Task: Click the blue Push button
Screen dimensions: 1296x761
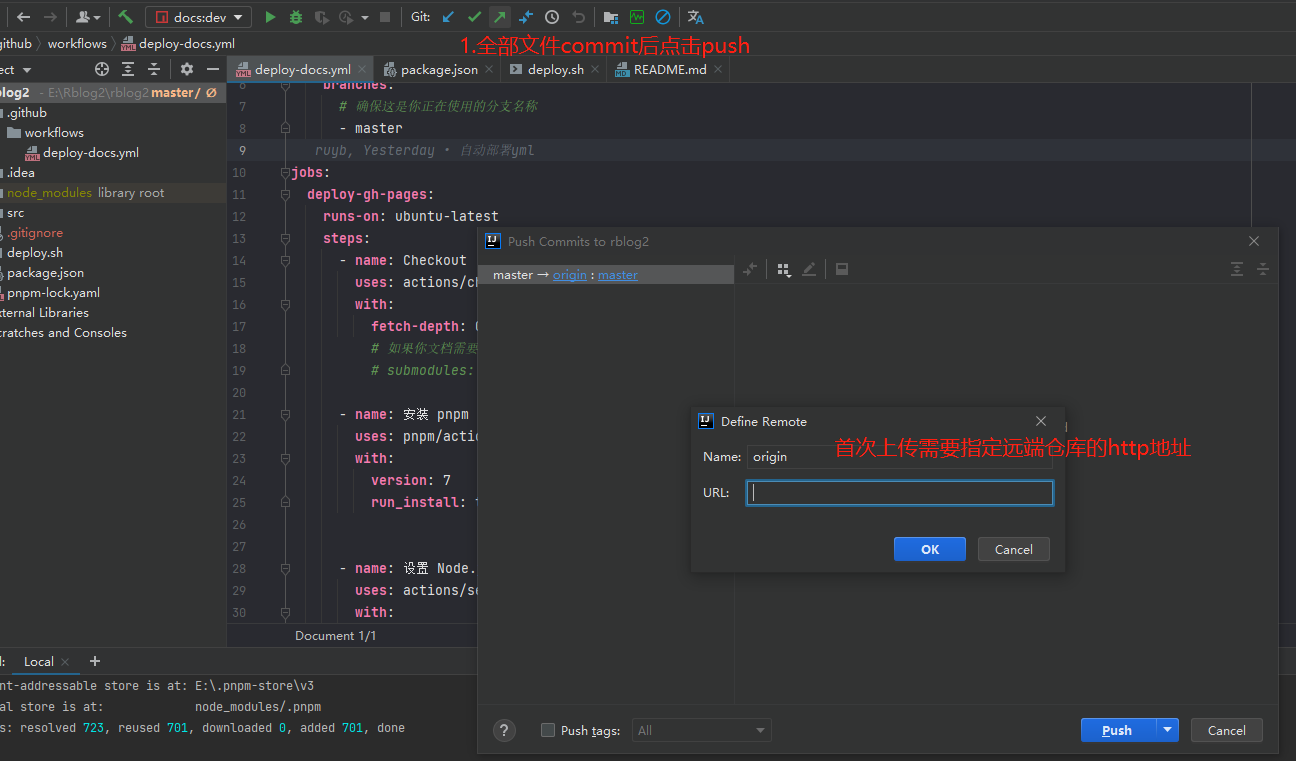Action: pos(1118,730)
